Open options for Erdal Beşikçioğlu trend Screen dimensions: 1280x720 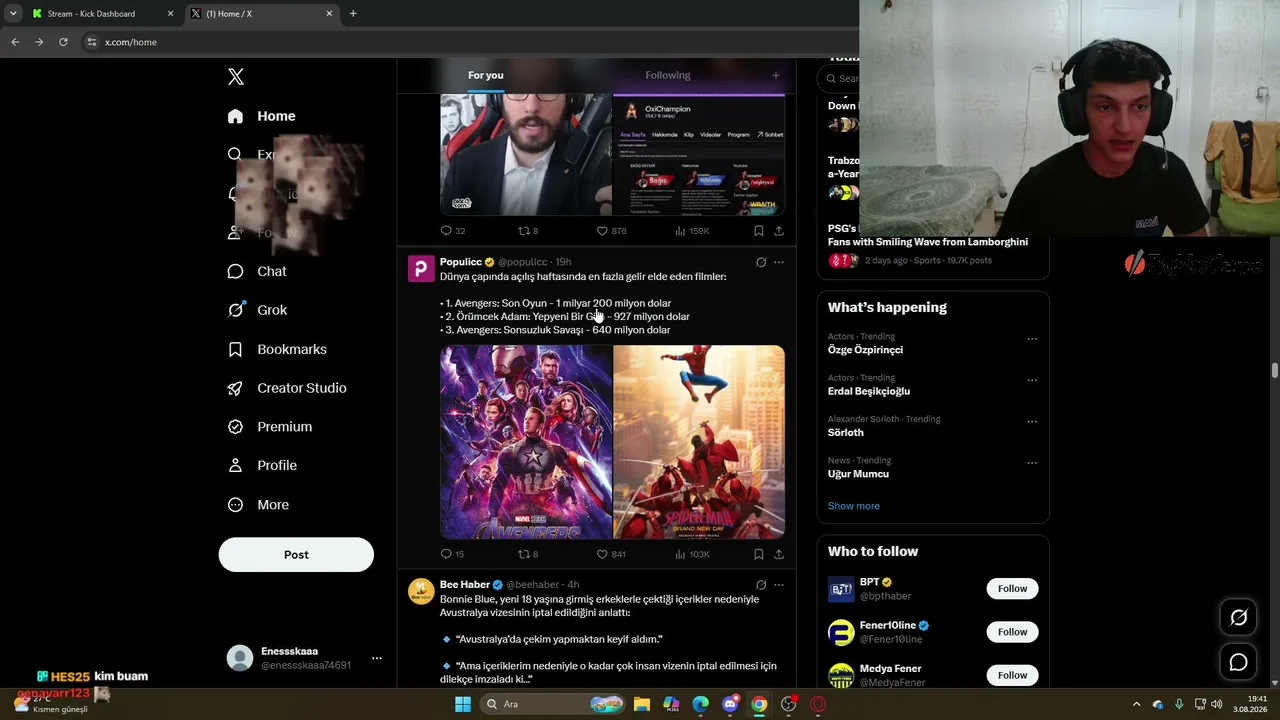pos(1032,380)
